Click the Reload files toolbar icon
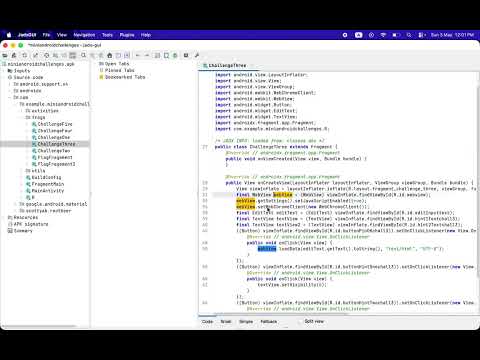 click(25, 55)
